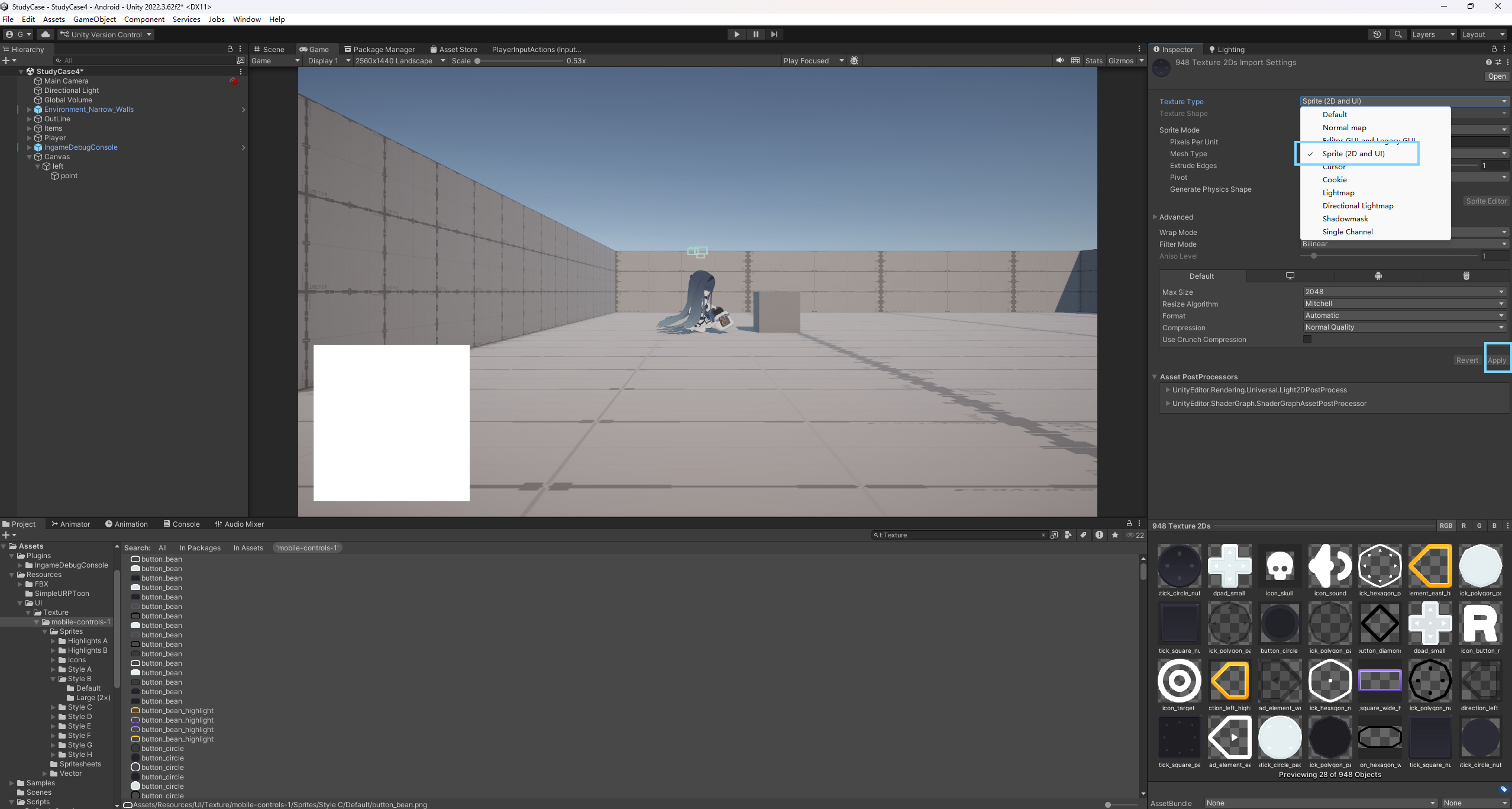The width and height of the screenshot is (1512, 809).
Task: Enable Use Crunch Compression checkbox
Action: (x=1307, y=339)
